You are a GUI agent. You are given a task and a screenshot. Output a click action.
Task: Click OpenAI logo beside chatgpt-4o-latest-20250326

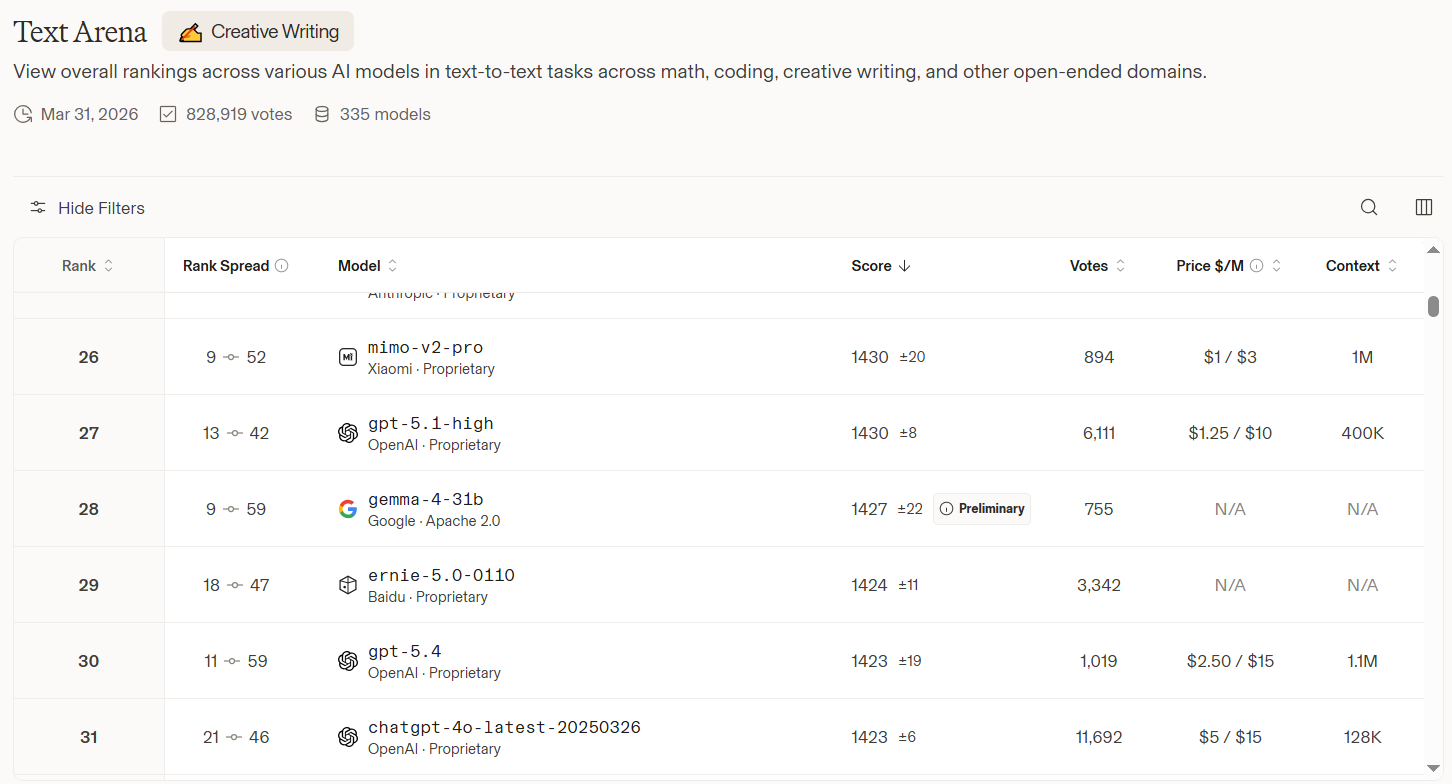point(348,737)
